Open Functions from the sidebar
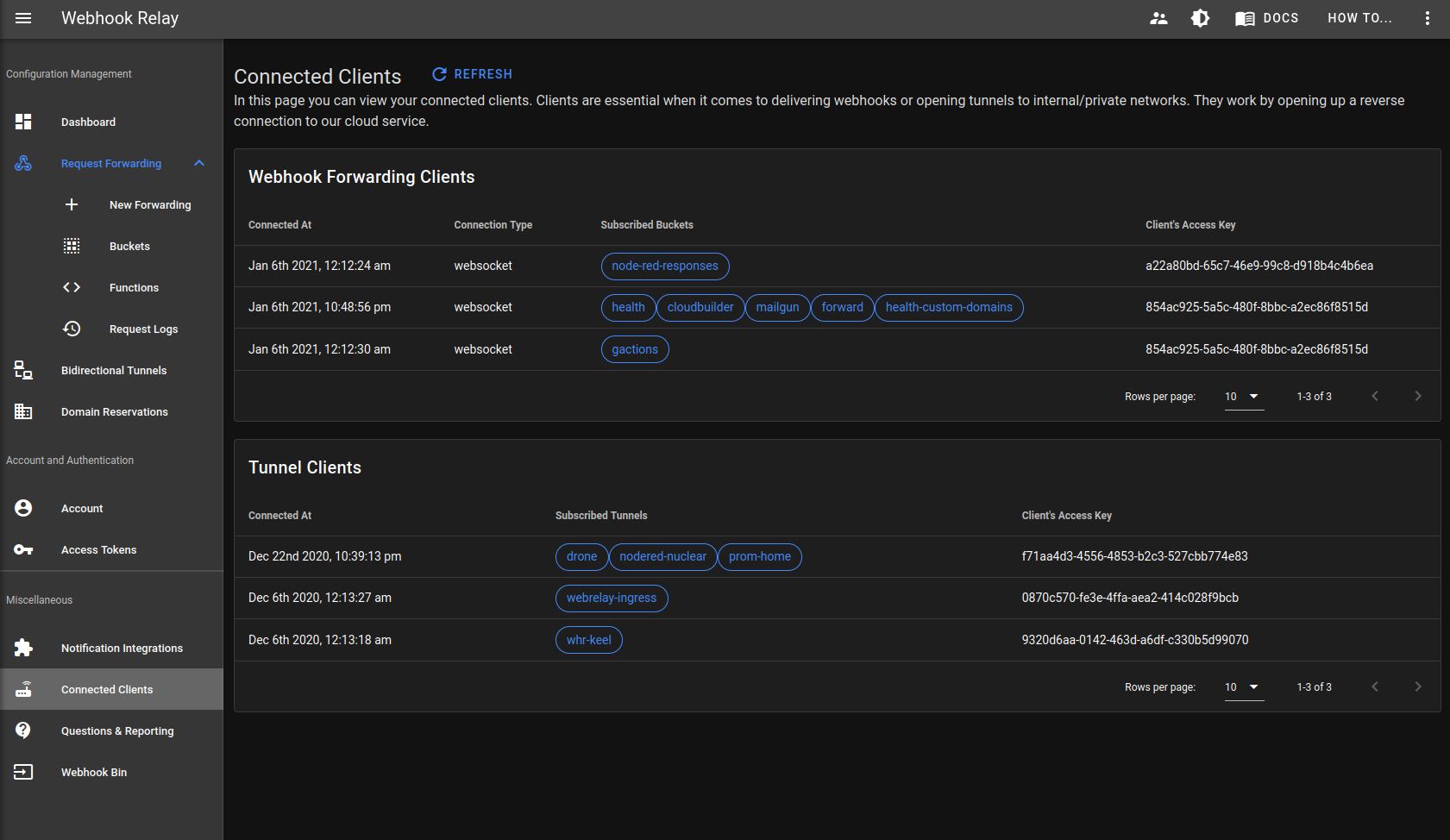 (x=134, y=287)
